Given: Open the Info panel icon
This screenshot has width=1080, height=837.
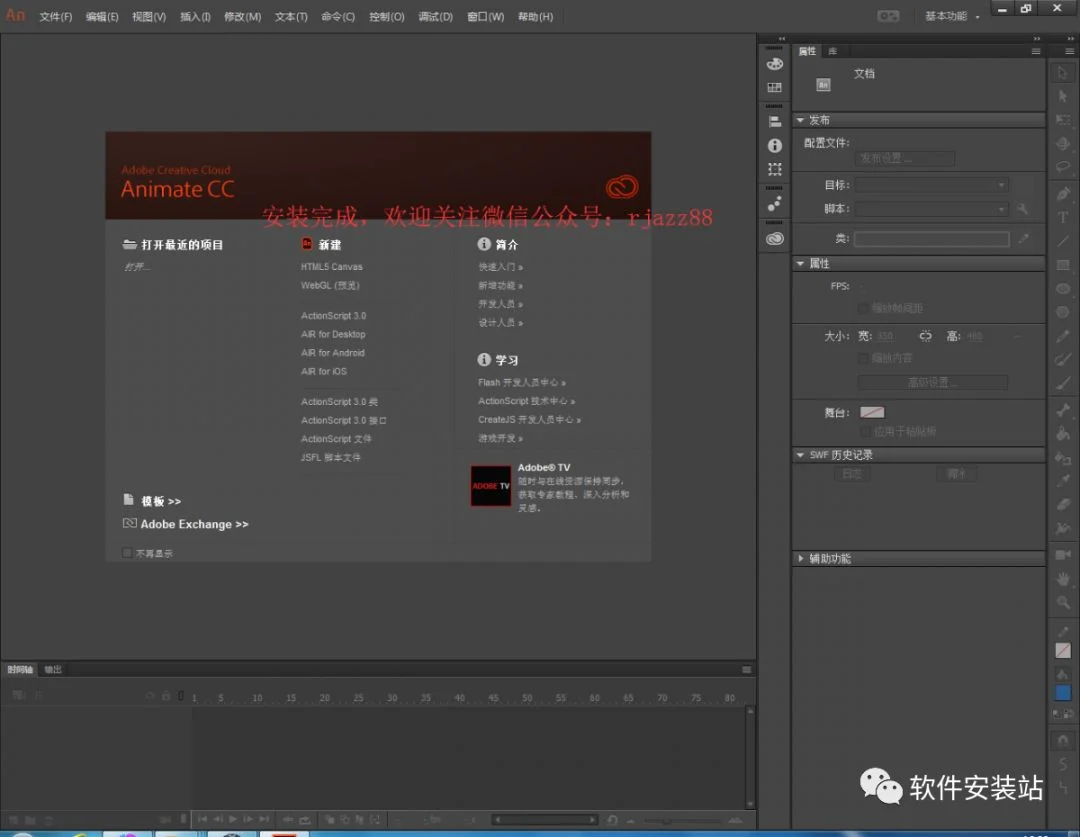Looking at the screenshot, I should (x=775, y=145).
